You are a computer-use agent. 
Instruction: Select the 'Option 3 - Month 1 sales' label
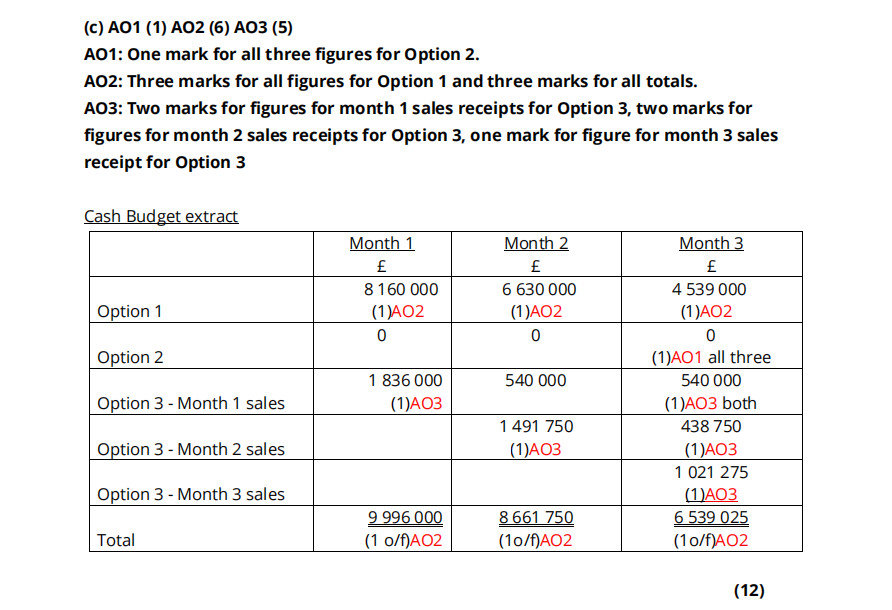tap(191, 403)
